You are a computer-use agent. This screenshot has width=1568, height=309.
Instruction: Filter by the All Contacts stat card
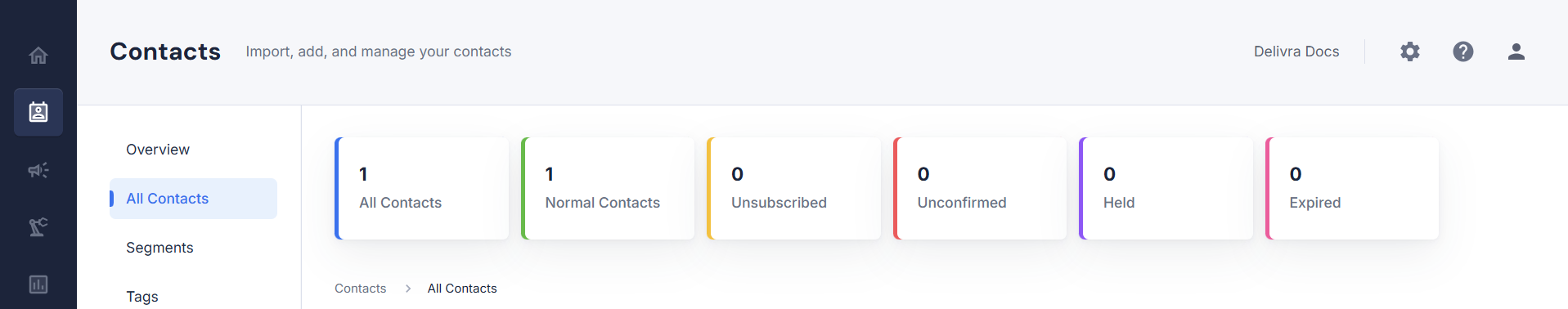(x=422, y=188)
